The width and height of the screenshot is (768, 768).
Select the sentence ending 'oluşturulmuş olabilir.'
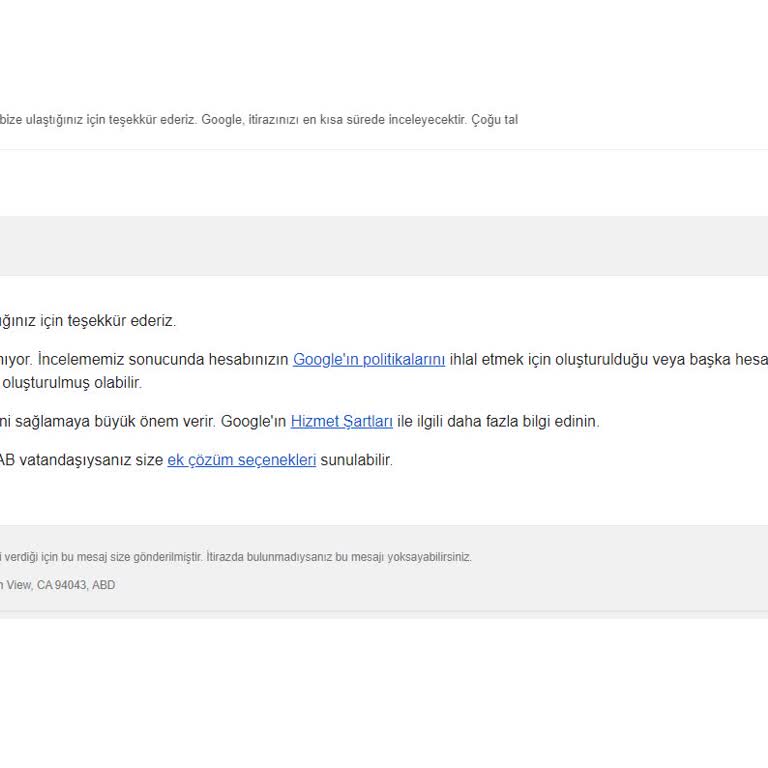coord(72,383)
